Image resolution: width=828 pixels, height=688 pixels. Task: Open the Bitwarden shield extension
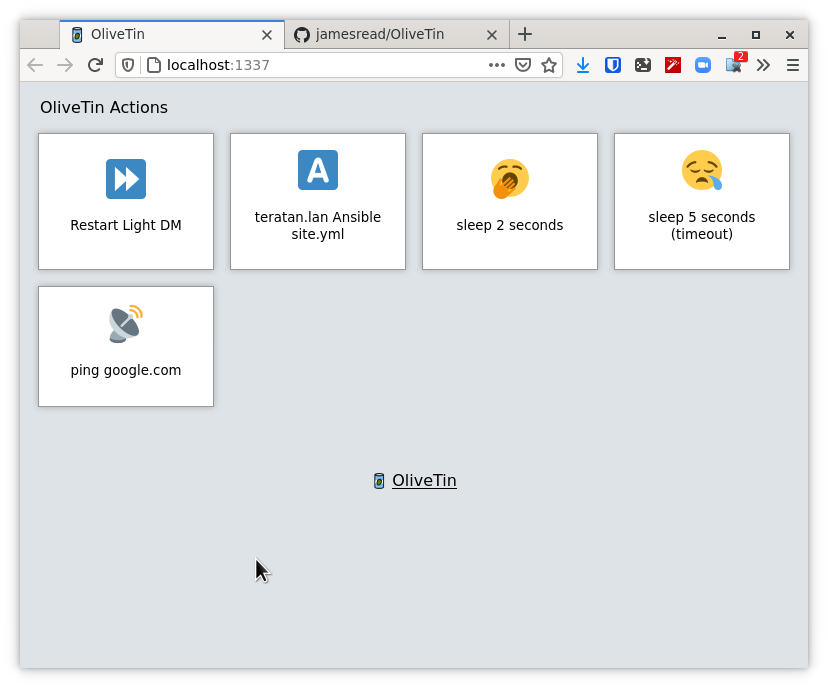pyautogui.click(x=613, y=65)
